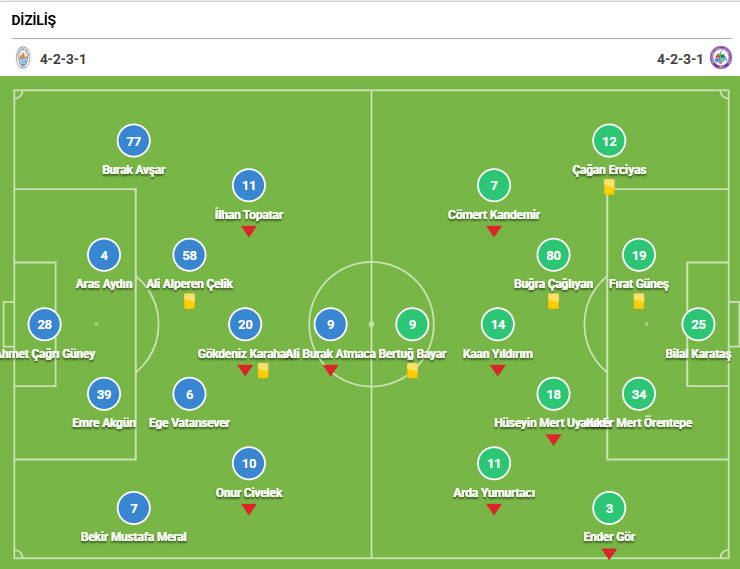Select the number 25 Bilal Karataş shirt circle
Screen dimensions: 740x569
(698, 324)
